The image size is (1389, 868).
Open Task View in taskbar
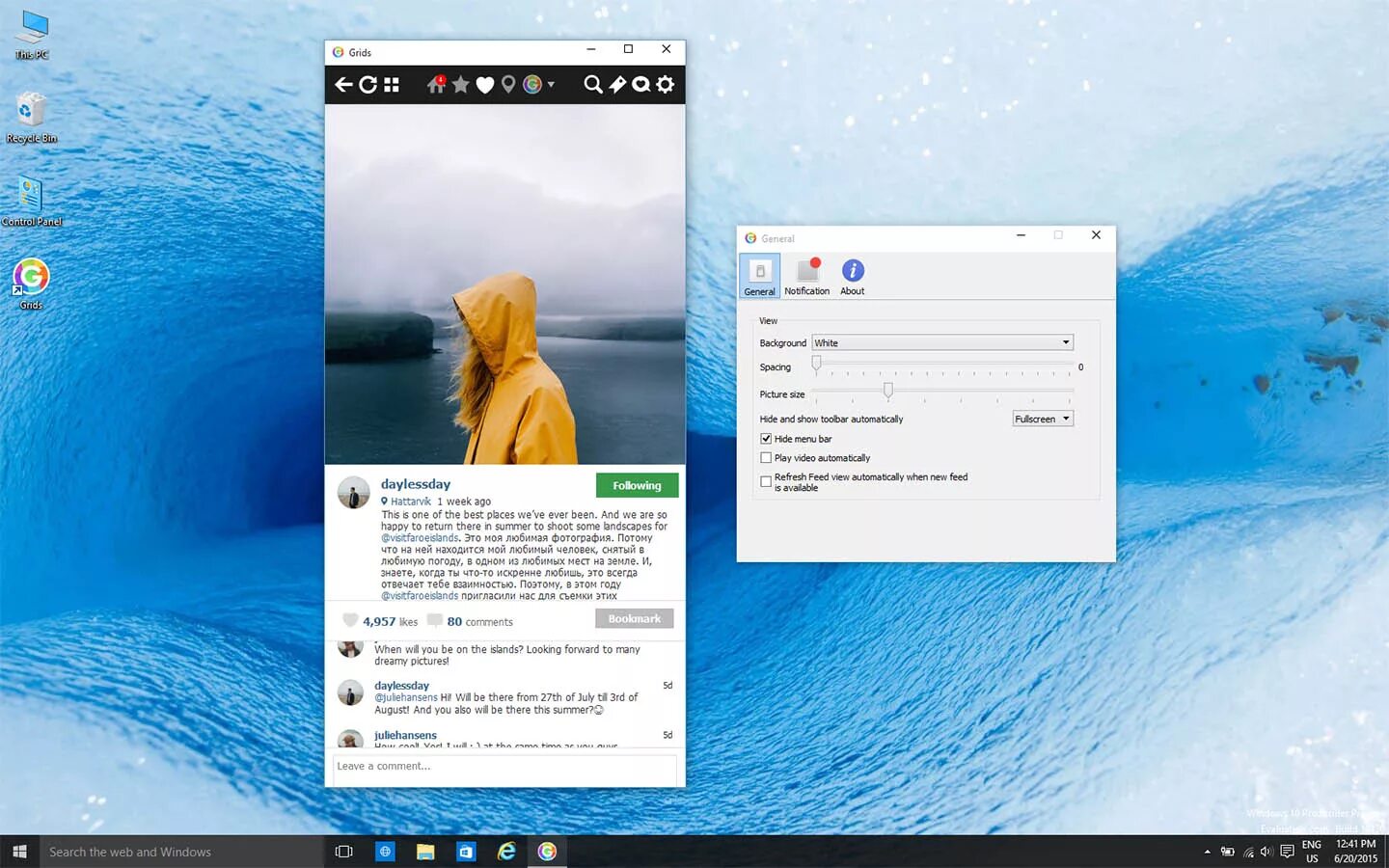point(344,852)
